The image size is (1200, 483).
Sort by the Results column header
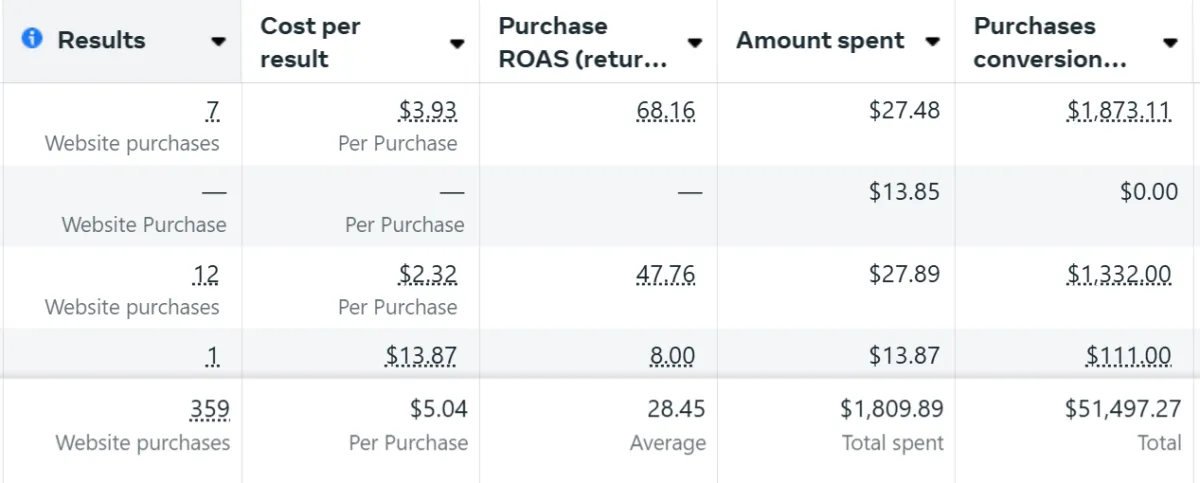click(x=101, y=40)
